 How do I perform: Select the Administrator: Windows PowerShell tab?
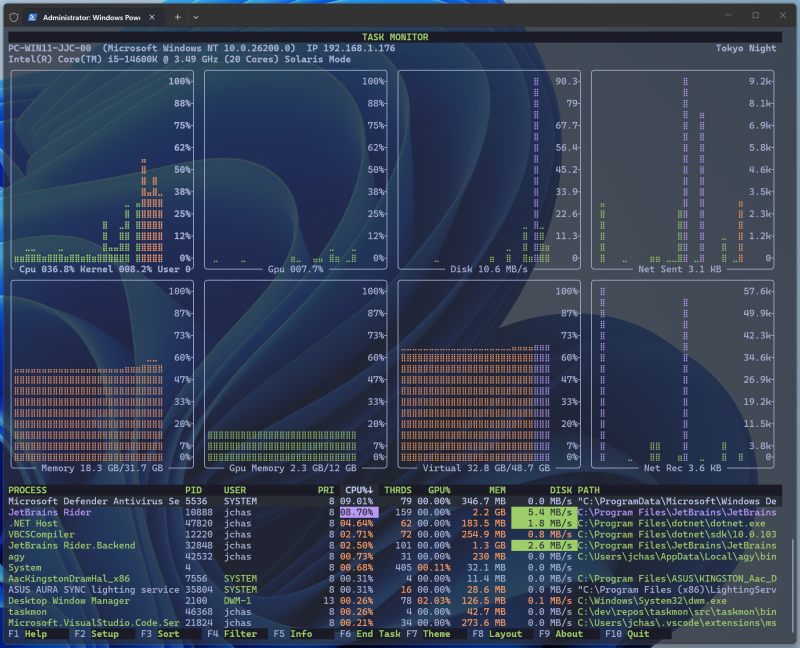[x=94, y=17]
